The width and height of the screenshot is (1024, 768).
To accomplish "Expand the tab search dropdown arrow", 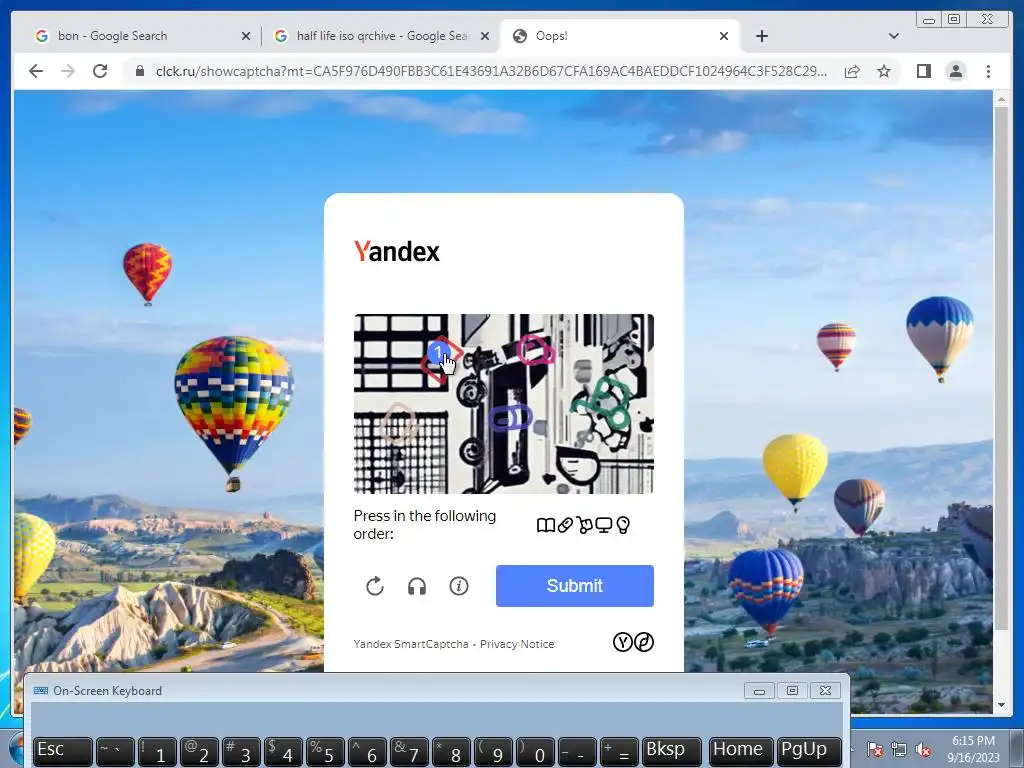I will pos(894,36).
